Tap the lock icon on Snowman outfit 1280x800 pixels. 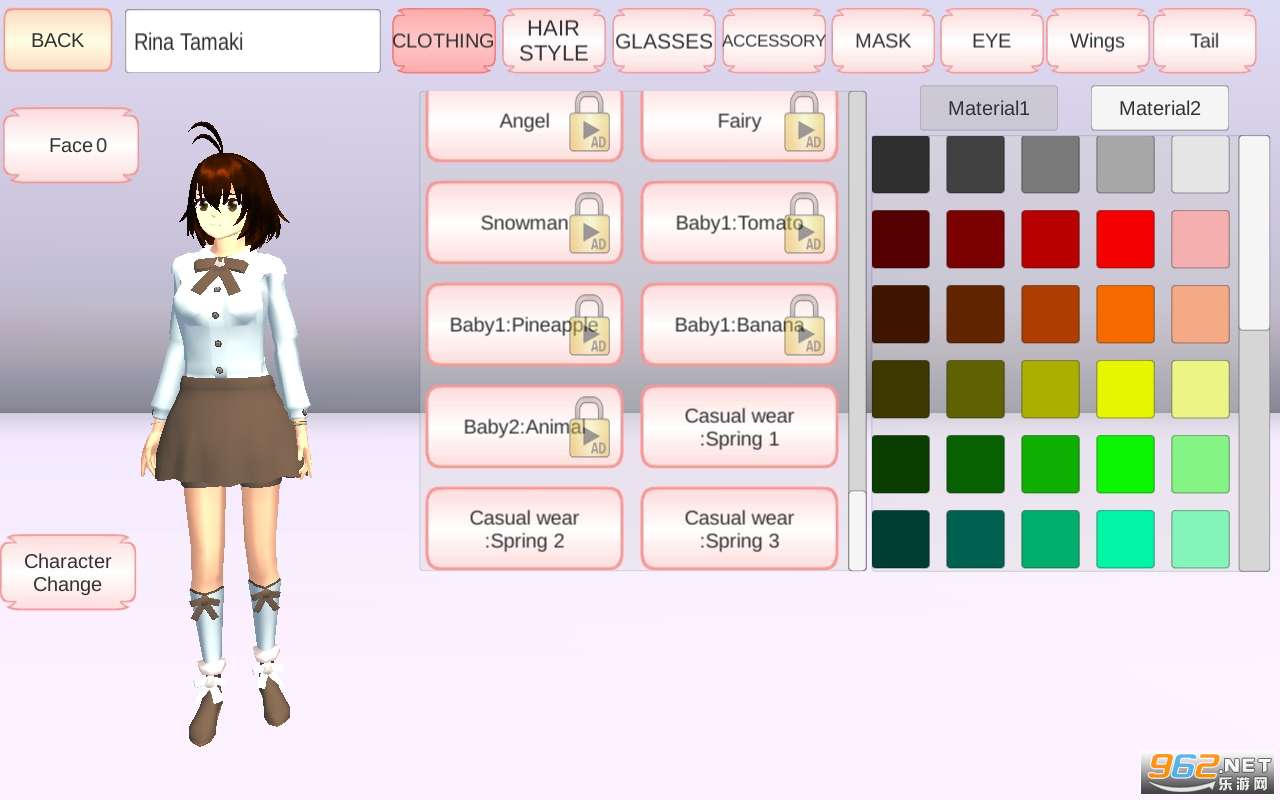point(589,224)
